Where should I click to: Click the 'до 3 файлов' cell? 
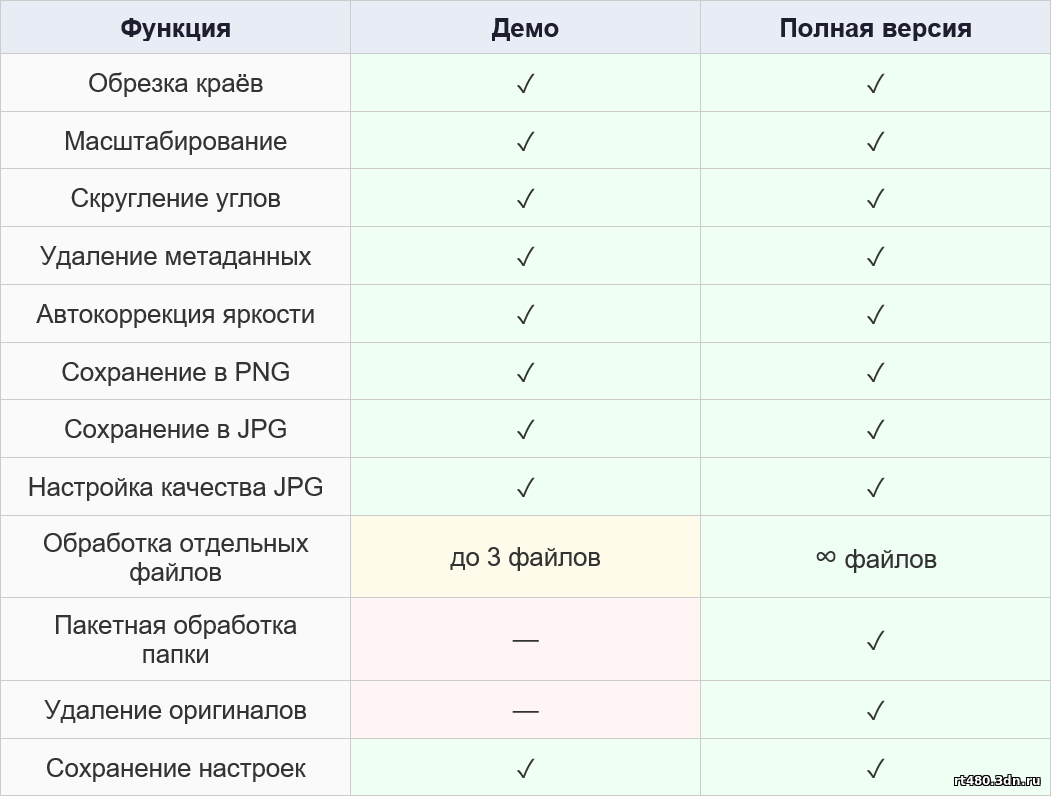pyautogui.click(x=526, y=557)
